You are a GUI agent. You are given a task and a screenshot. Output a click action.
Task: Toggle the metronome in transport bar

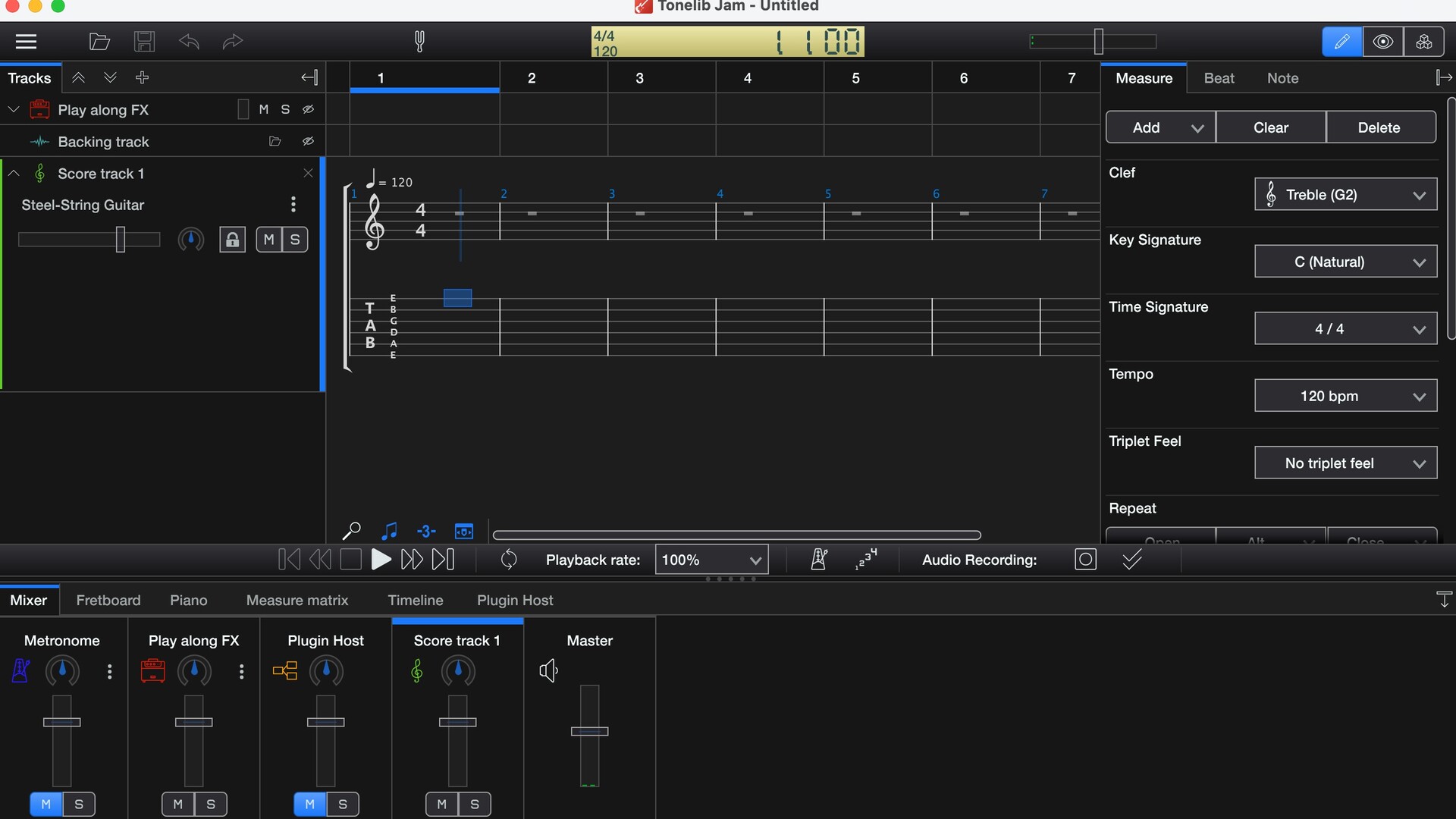click(818, 560)
